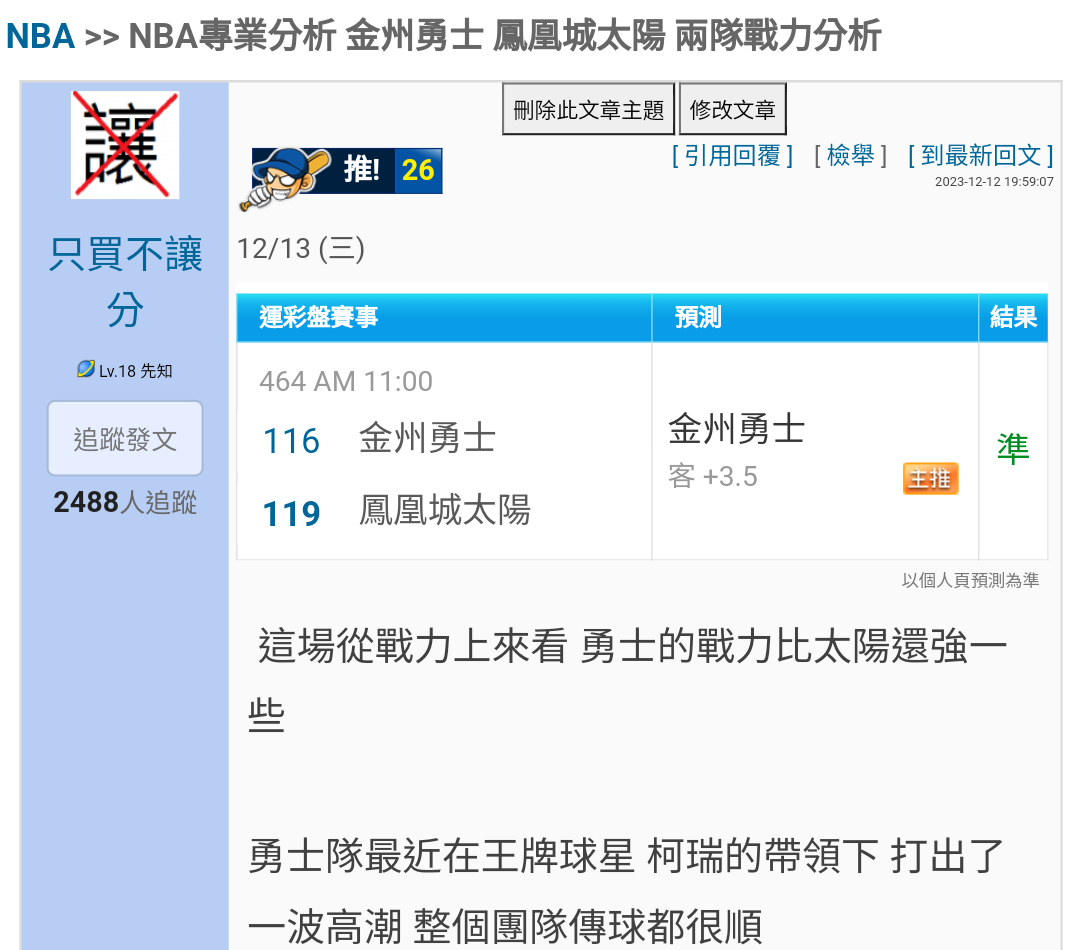The width and height of the screenshot is (1080, 950).
Task: Click the green 準 result mark
Action: click(x=1013, y=448)
